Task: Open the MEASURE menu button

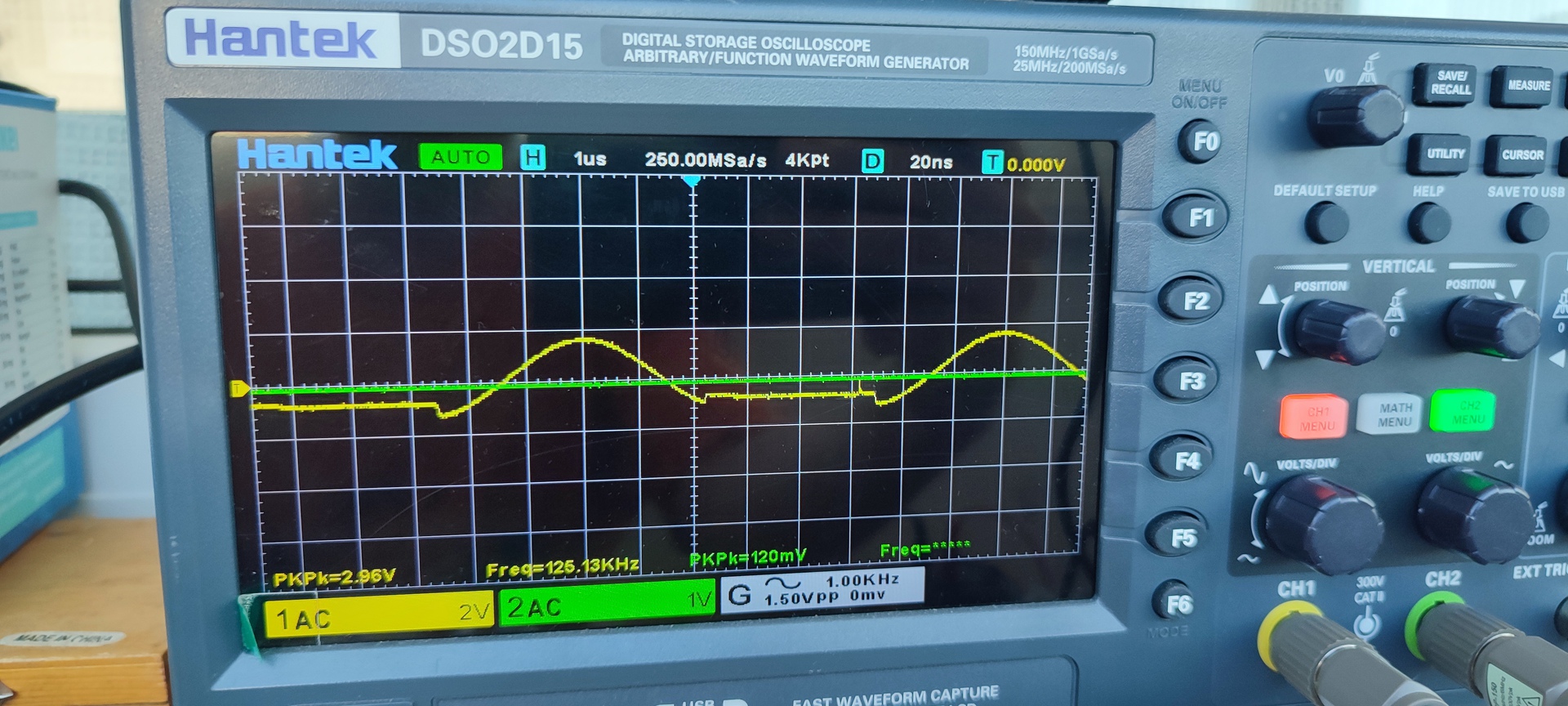Action: click(x=1521, y=86)
